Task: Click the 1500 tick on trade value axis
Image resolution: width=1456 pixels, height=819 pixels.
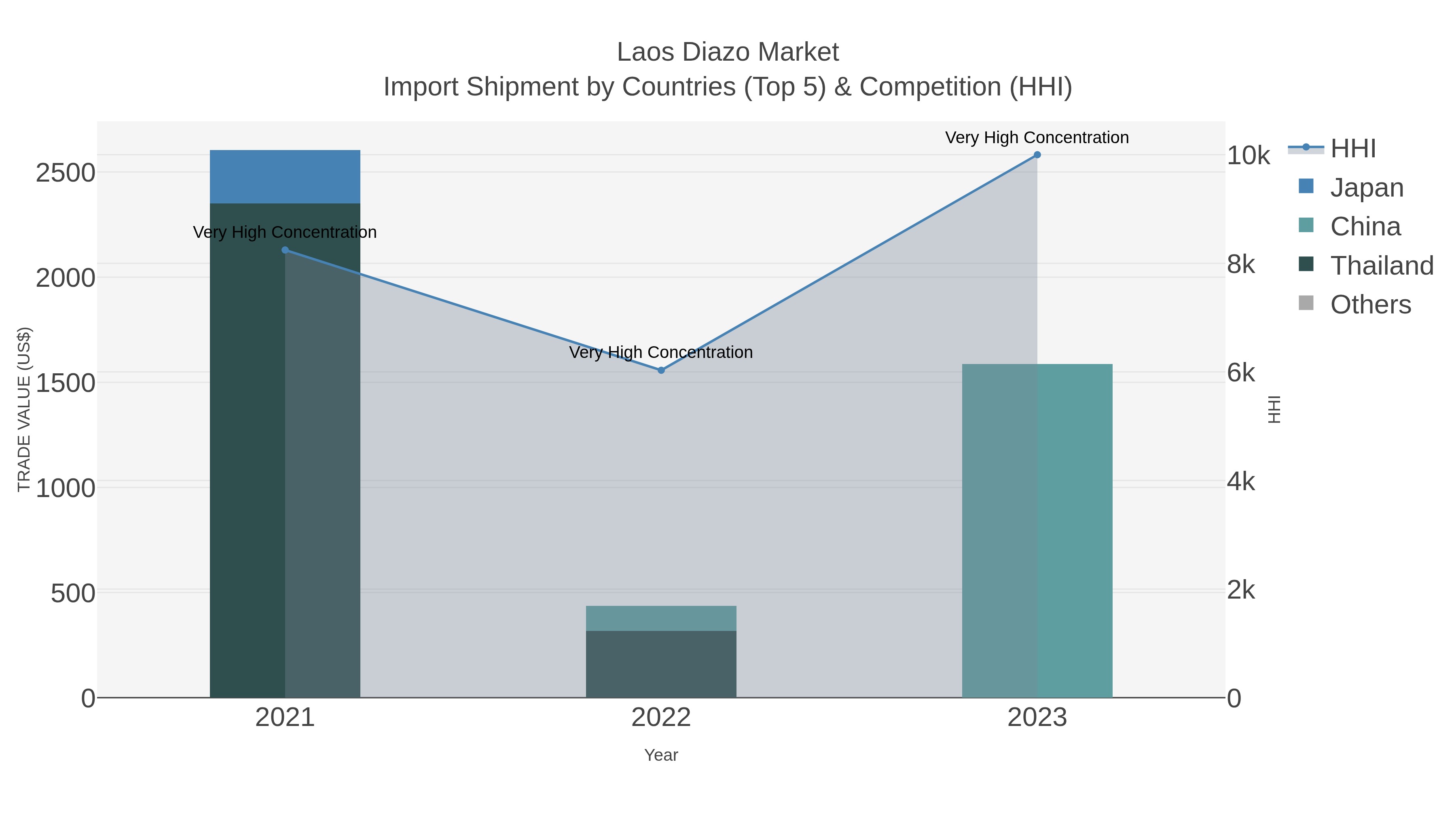Action: point(66,383)
